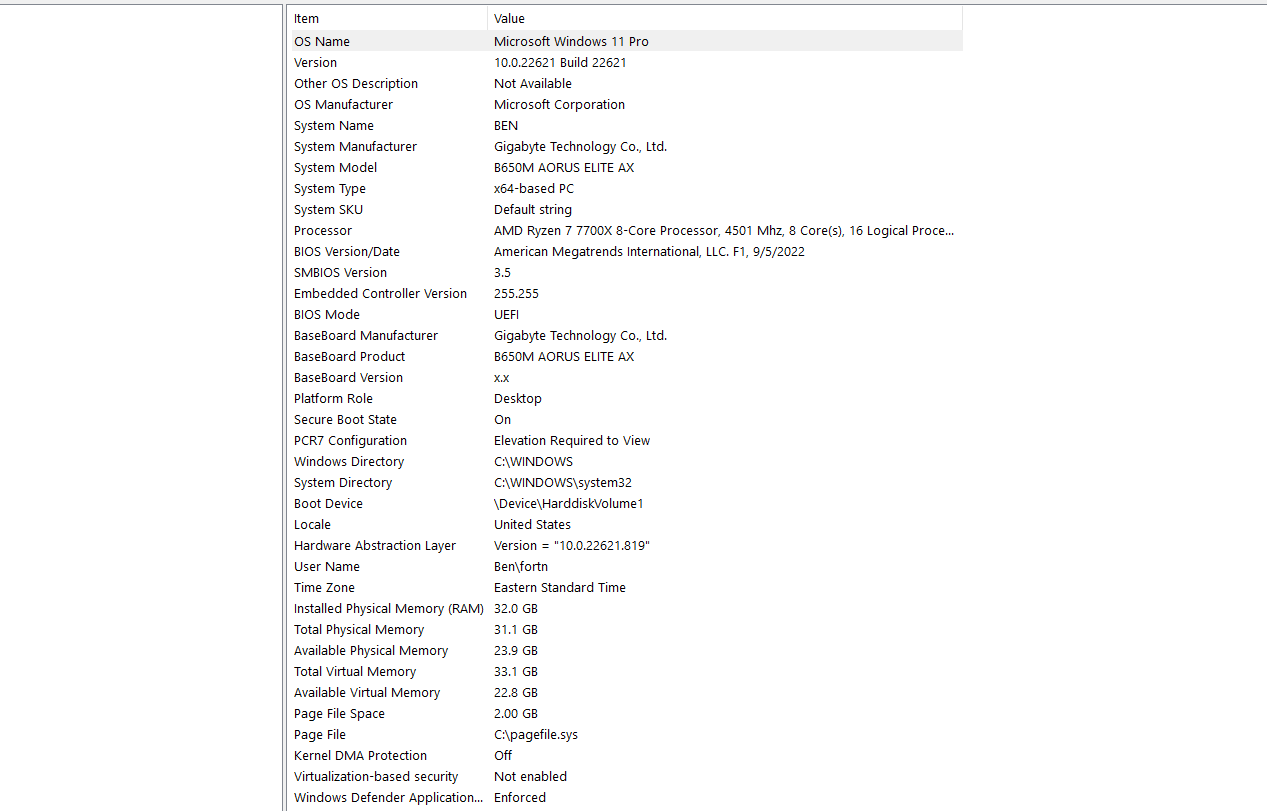Viewport: 1267px width, 811px height.
Task: Click the \Device\HarddiskVolume1 value
Action: 569,503
